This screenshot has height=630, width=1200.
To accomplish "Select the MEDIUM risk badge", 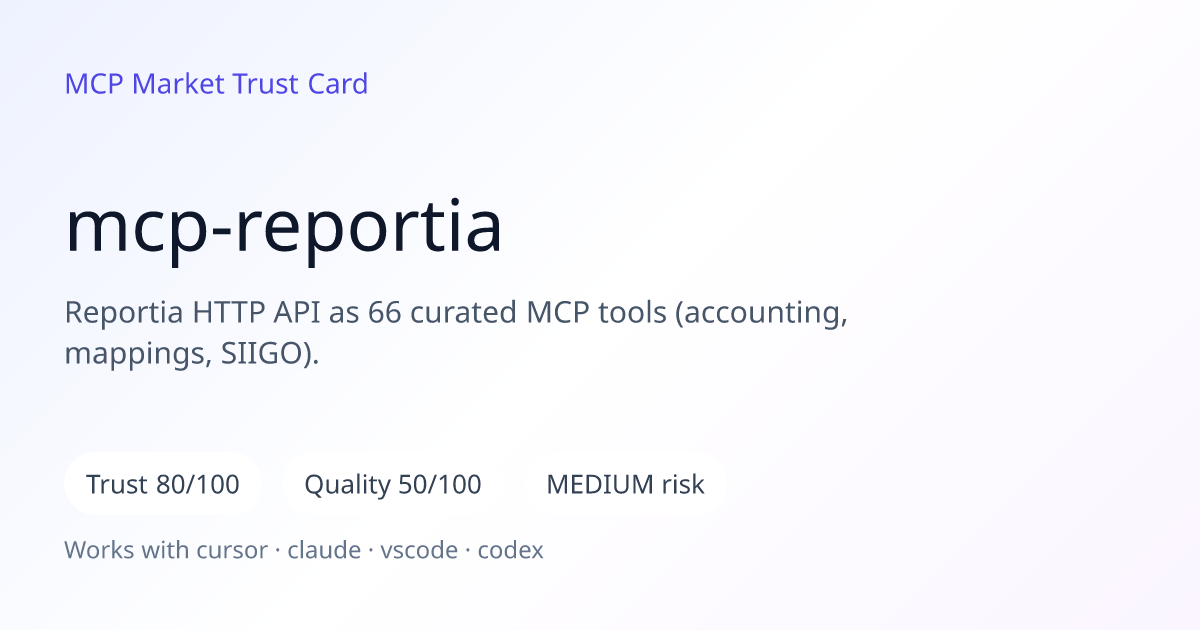I will click(x=625, y=485).
